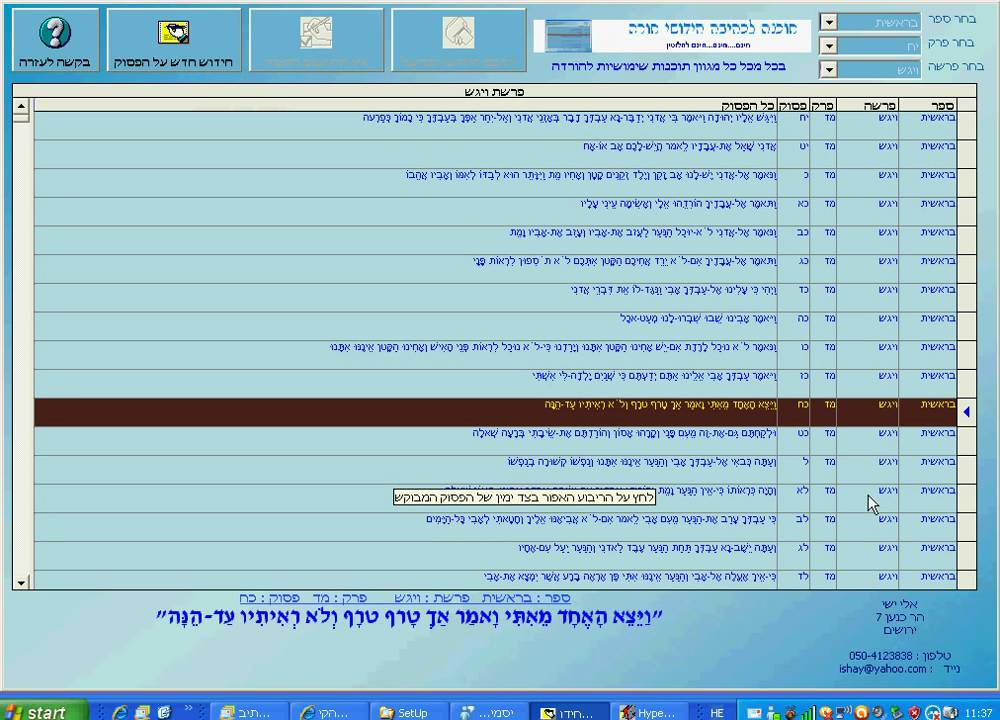Image resolution: width=1000 pixels, height=720 pixels.
Task: Click the פרק column header
Action: click(823, 105)
